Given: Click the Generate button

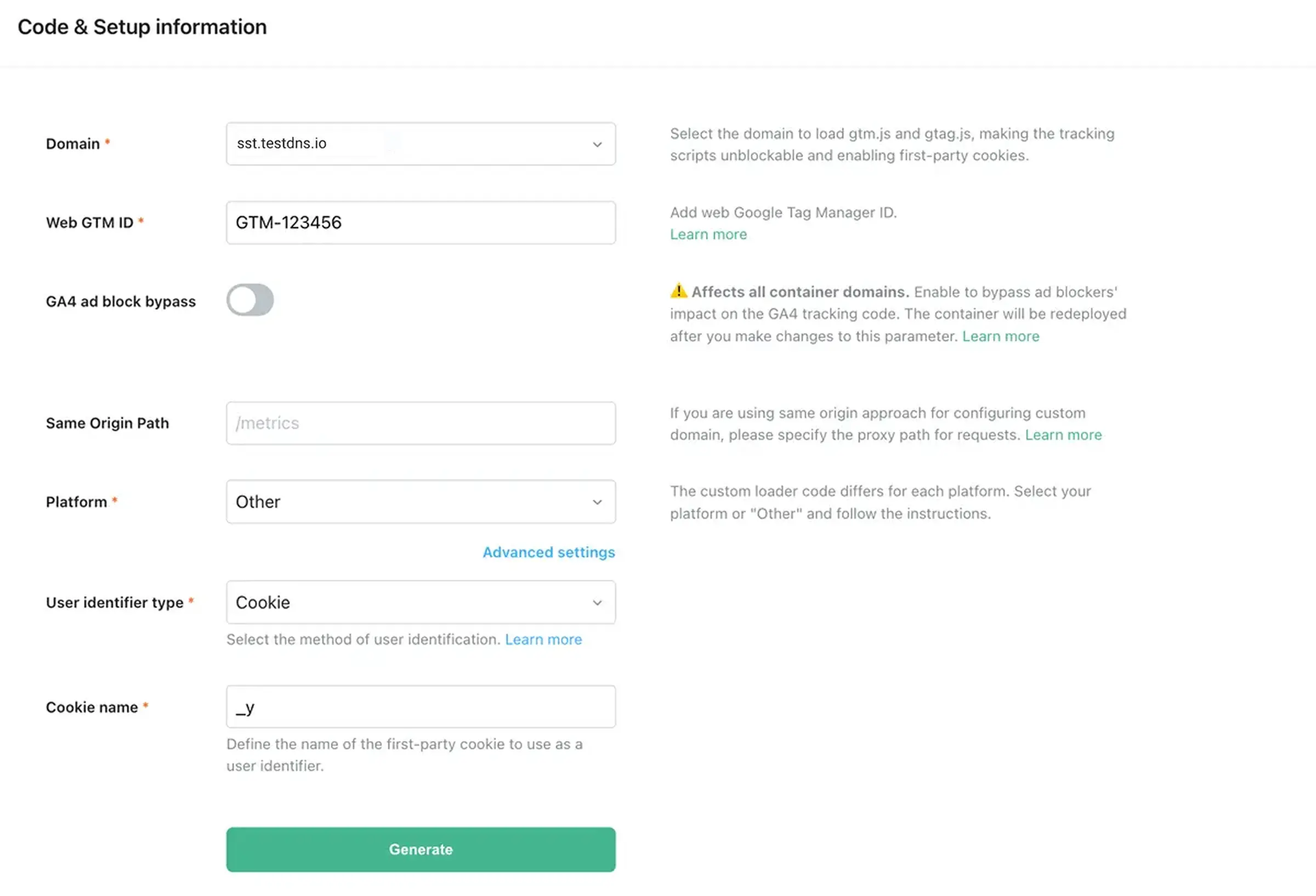Looking at the screenshot, I should point(421,849).
